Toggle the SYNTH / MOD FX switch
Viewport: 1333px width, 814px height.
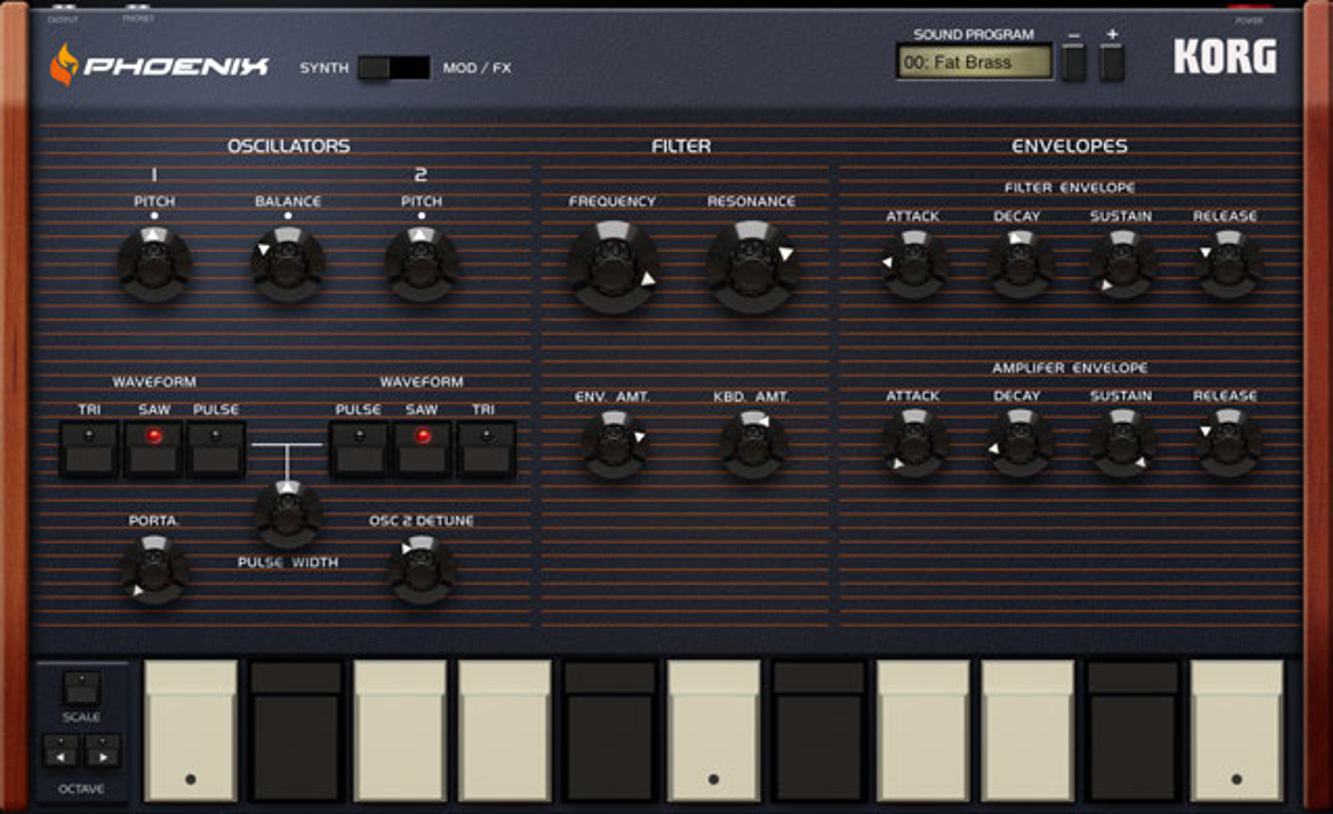[393, 68]
